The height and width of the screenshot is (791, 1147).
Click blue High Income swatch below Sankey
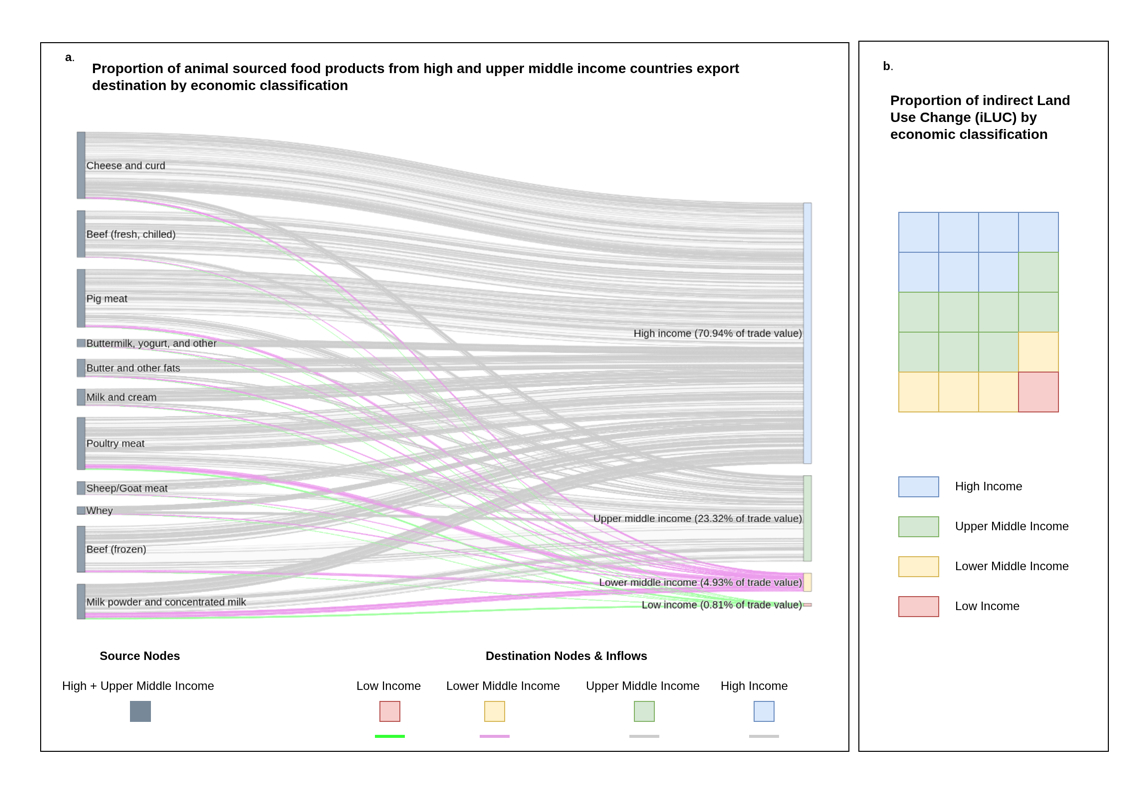coord(764,711)
